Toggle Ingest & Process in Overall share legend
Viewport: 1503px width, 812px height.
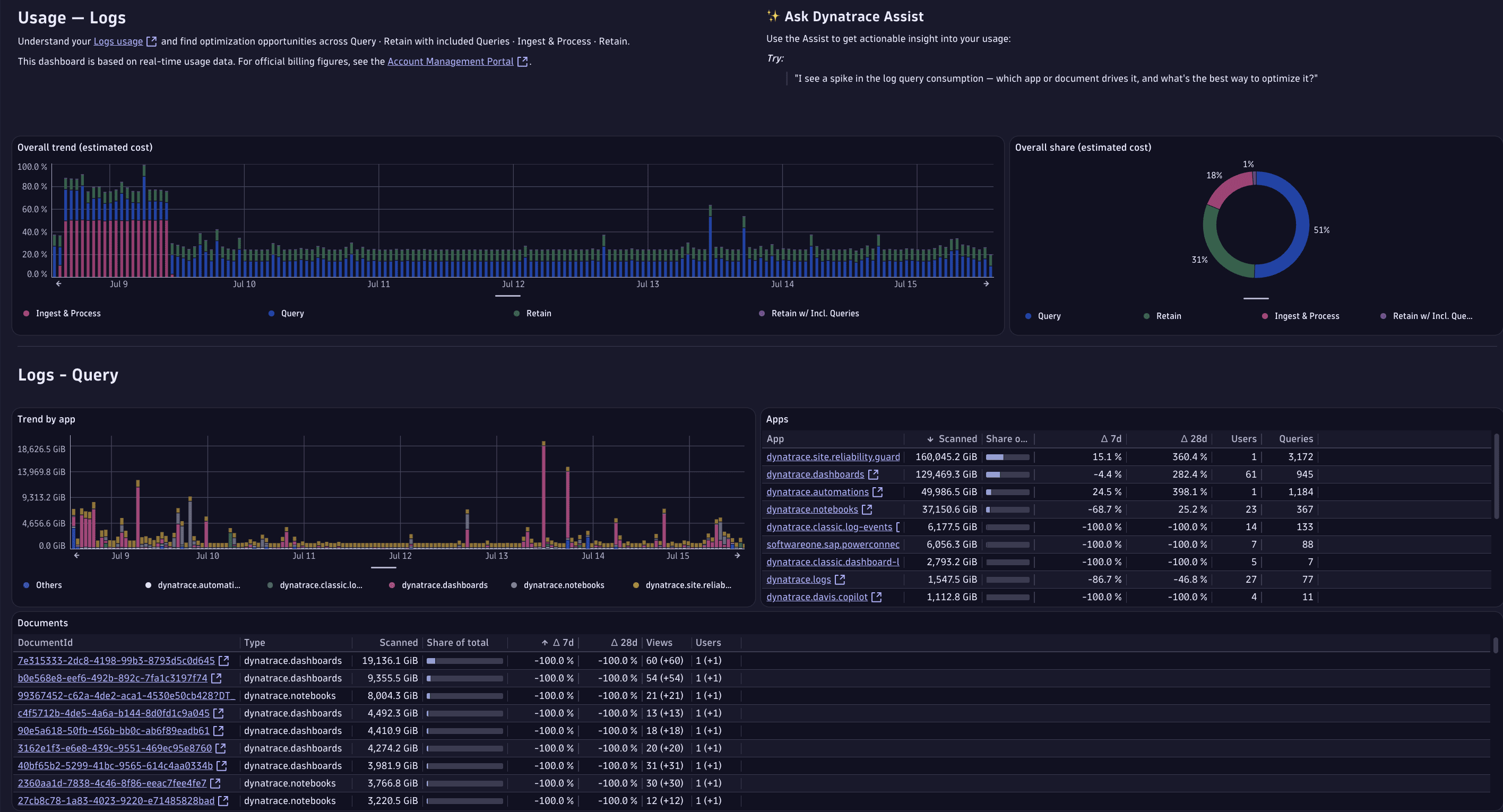coord(1301,316)
